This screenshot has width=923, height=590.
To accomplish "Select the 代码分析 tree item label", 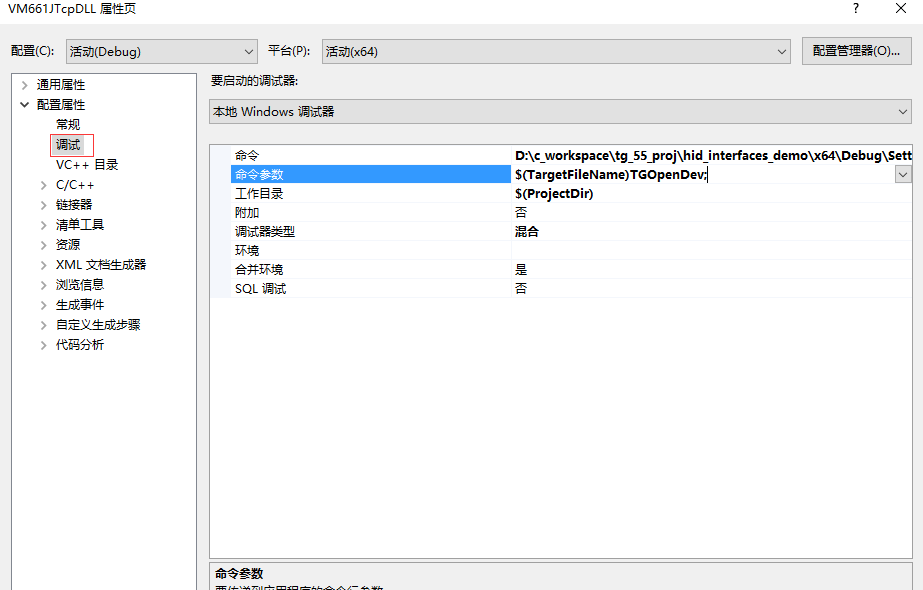I will point(80,345).
